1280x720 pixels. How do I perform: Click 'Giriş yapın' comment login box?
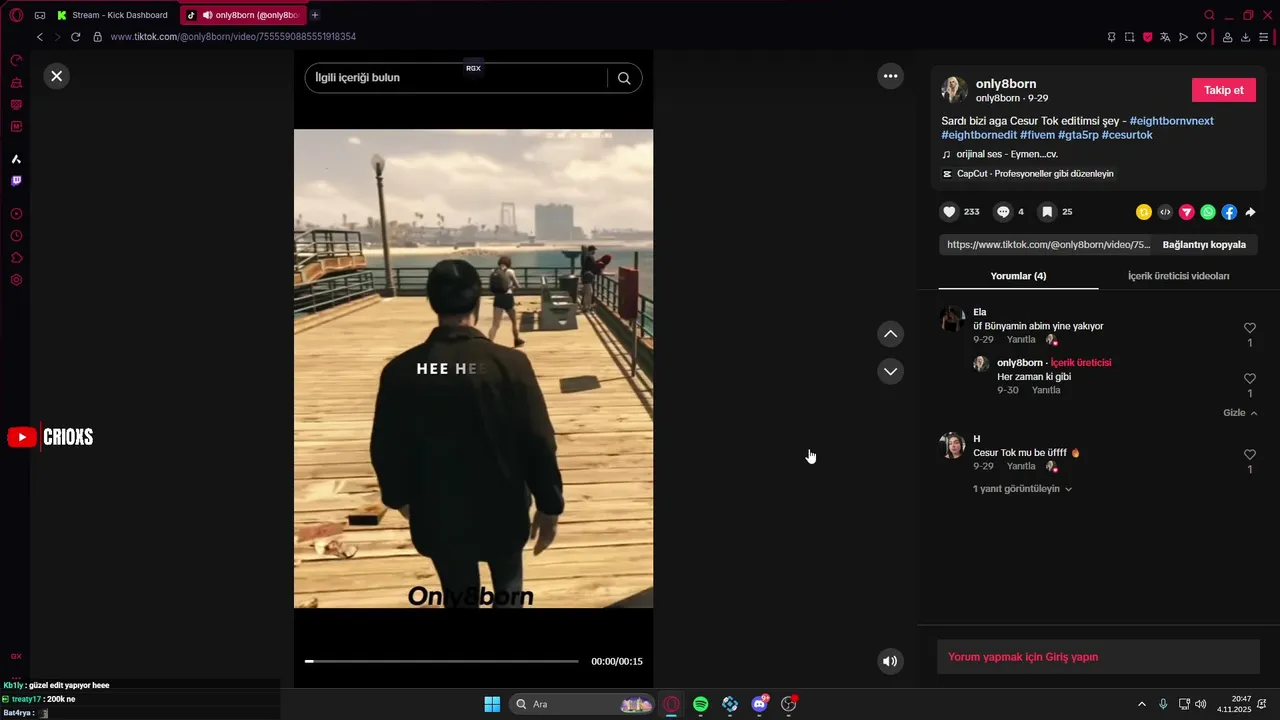pos(1098,657)
